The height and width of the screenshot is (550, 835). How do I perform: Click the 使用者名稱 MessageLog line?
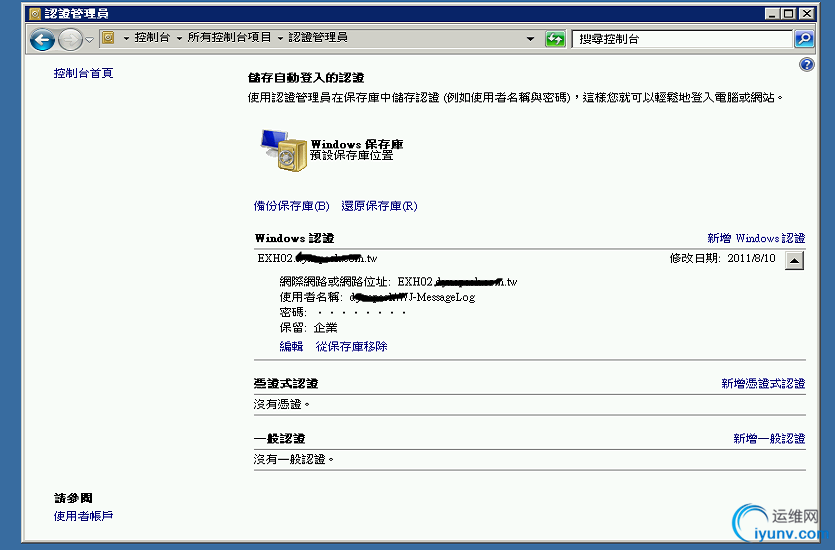[x=377, y=297]
